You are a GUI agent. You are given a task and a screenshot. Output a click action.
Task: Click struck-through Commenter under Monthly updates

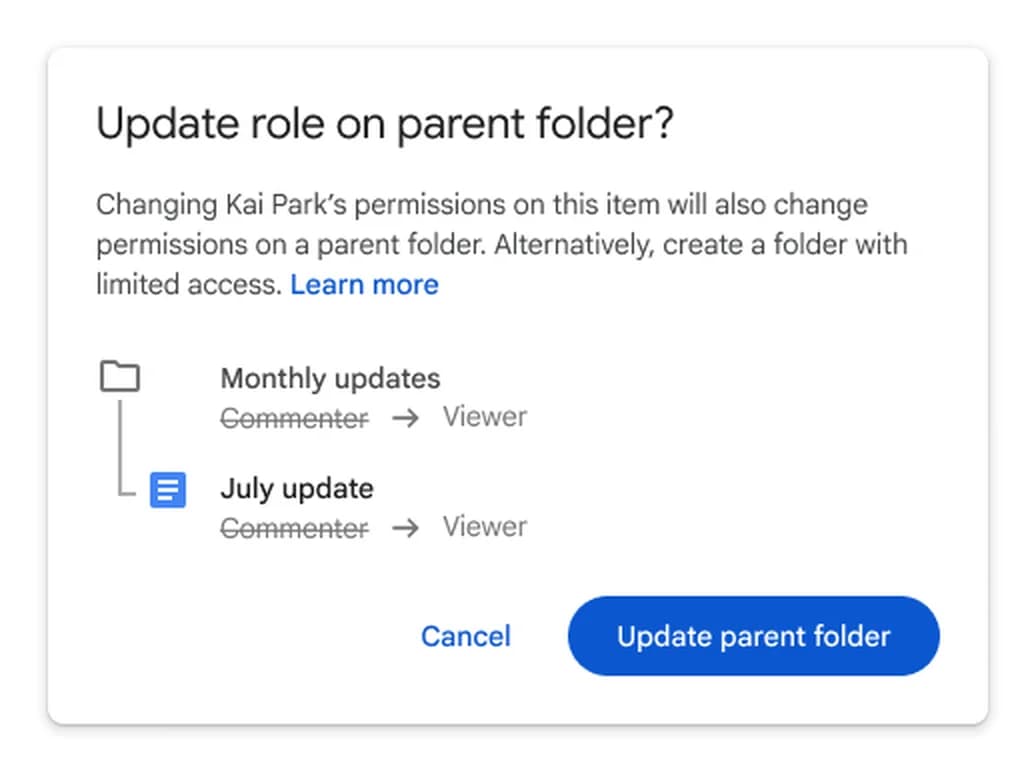(295, 418)
